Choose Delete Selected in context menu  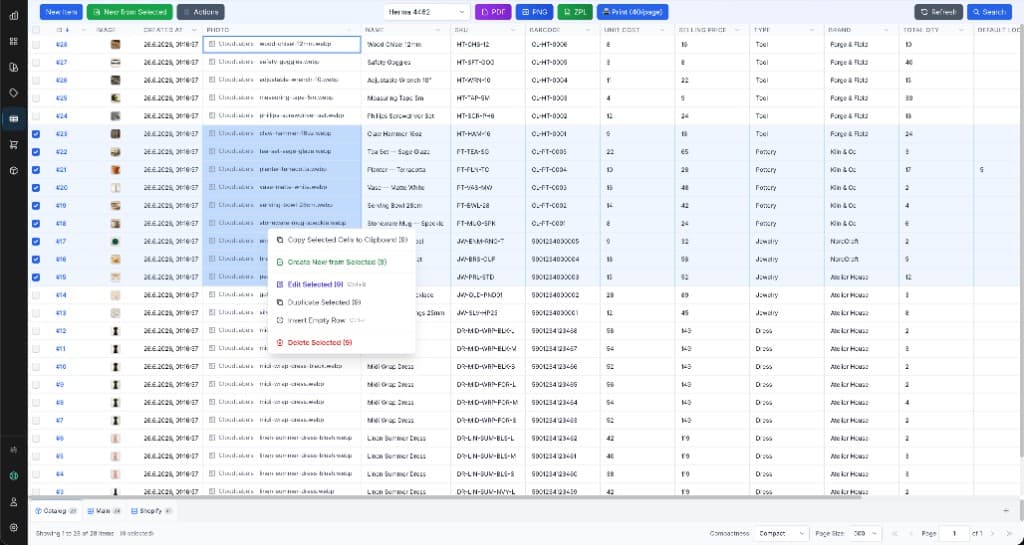click(342, 343)
